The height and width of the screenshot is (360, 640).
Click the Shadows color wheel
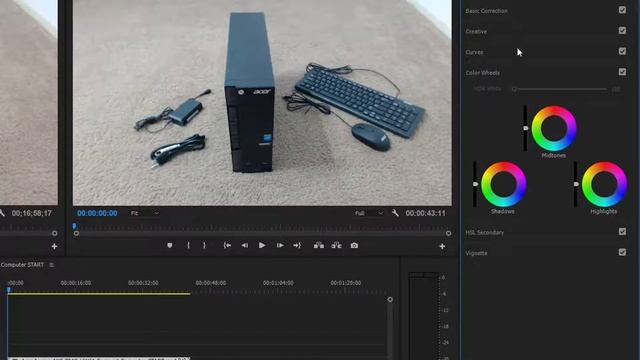(503, 184)
